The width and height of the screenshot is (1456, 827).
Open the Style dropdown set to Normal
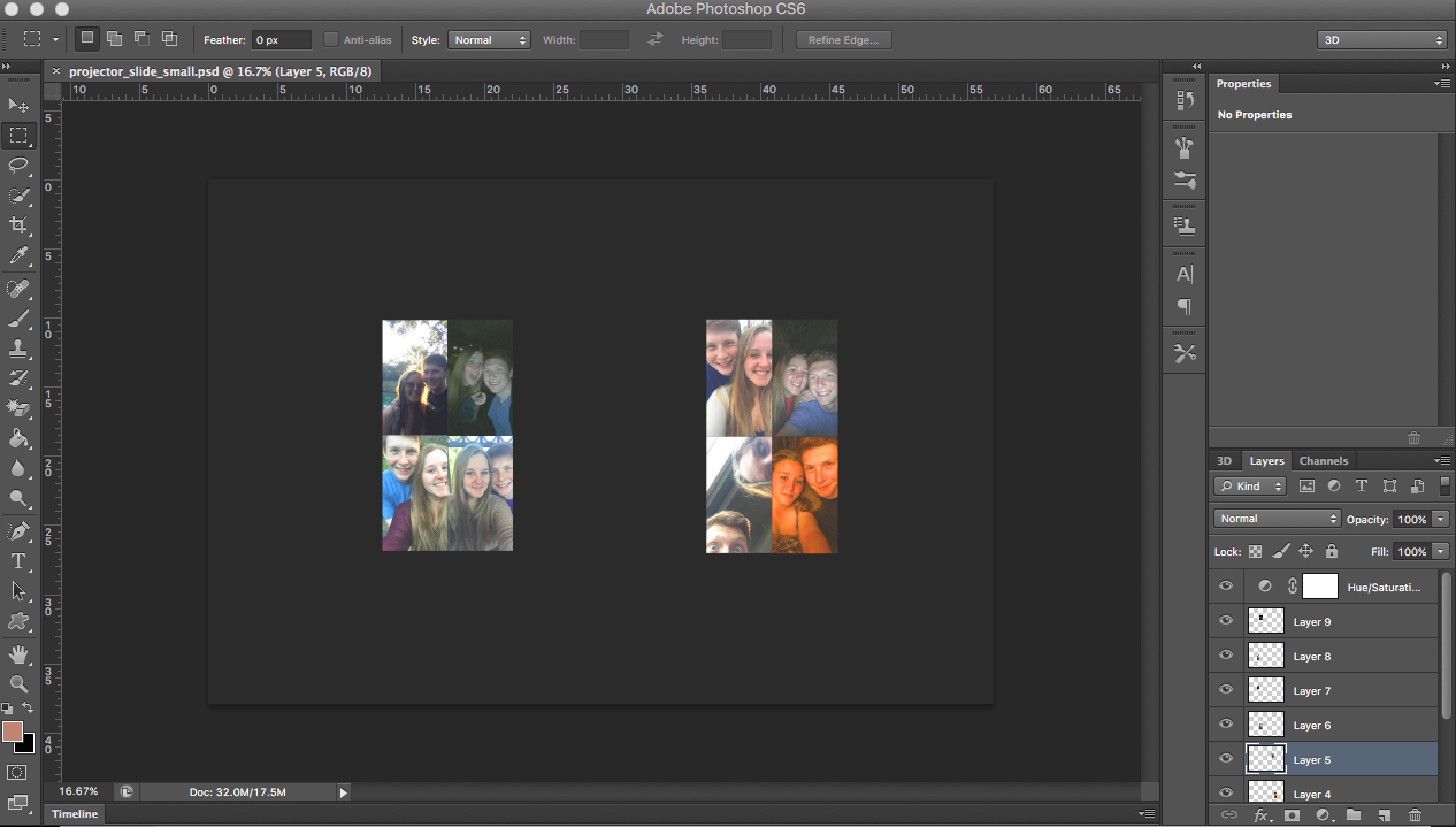[x=489, y=40]
